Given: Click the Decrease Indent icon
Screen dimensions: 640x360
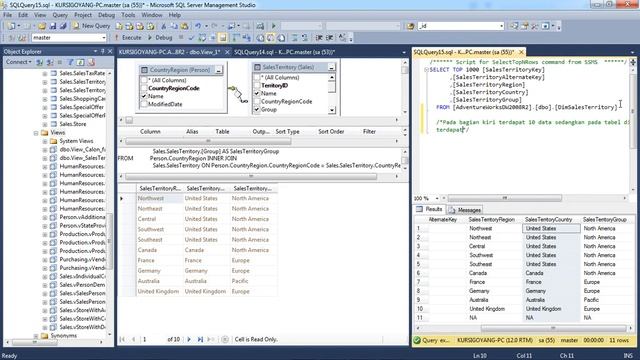Looking at the screenshot, I should (x=319, y=38).
